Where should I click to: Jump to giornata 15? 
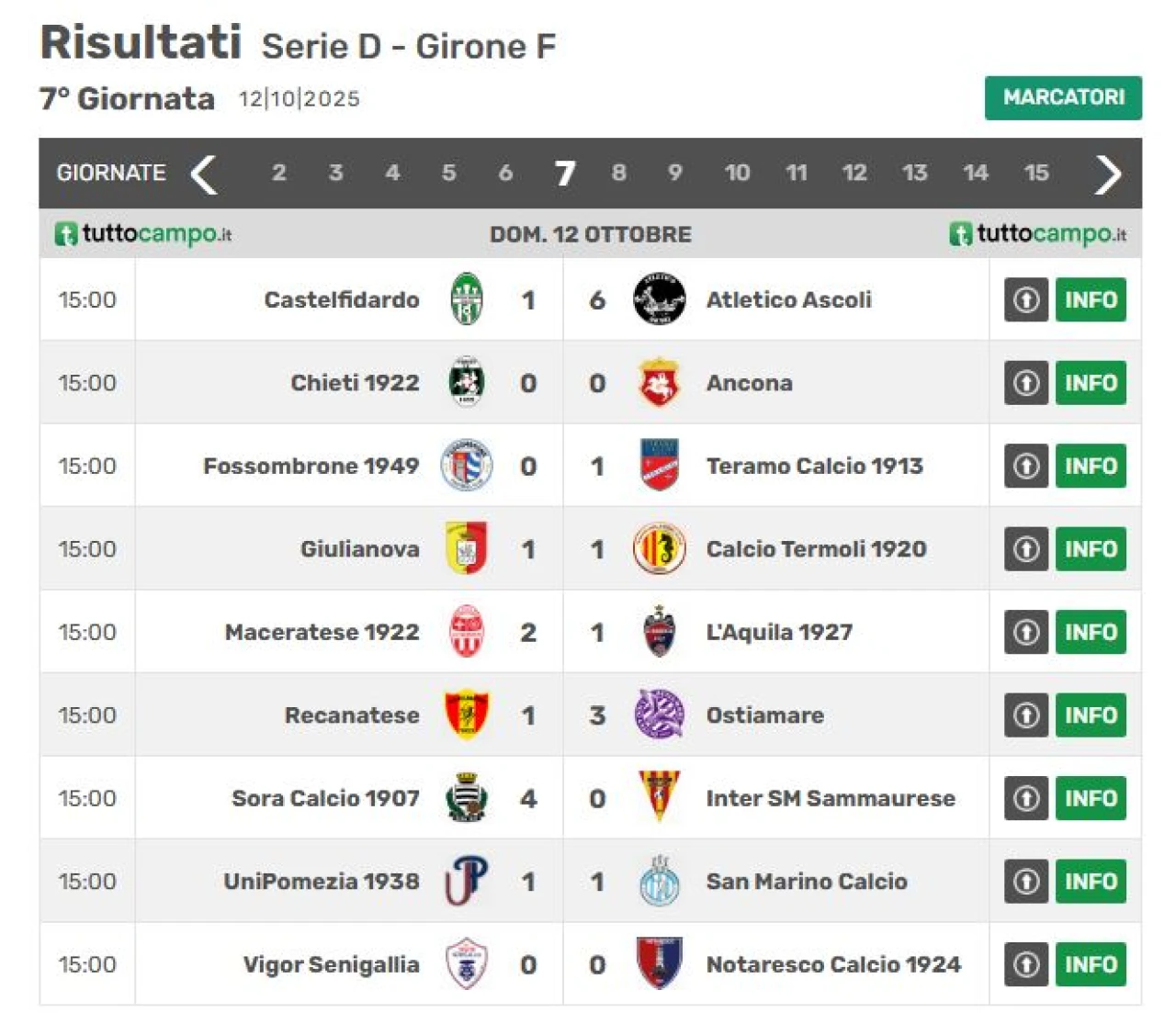click(x=1036, y=173)
